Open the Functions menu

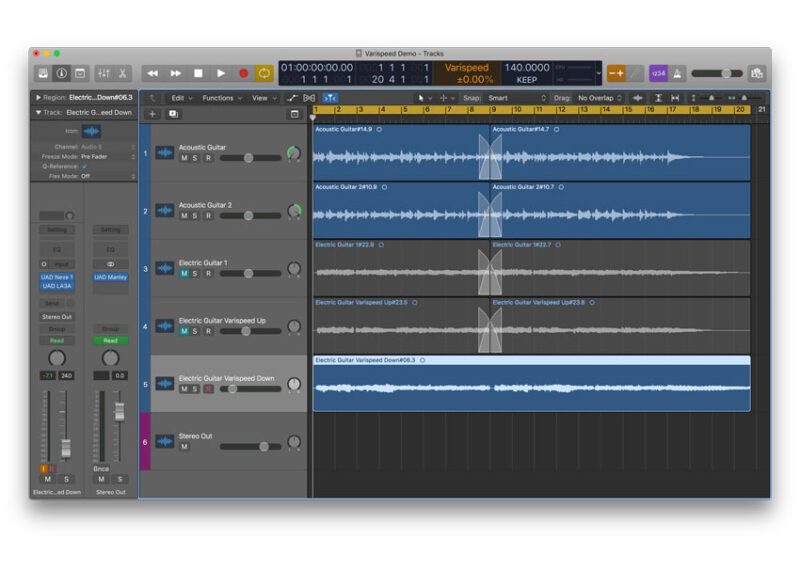point(221,98)
